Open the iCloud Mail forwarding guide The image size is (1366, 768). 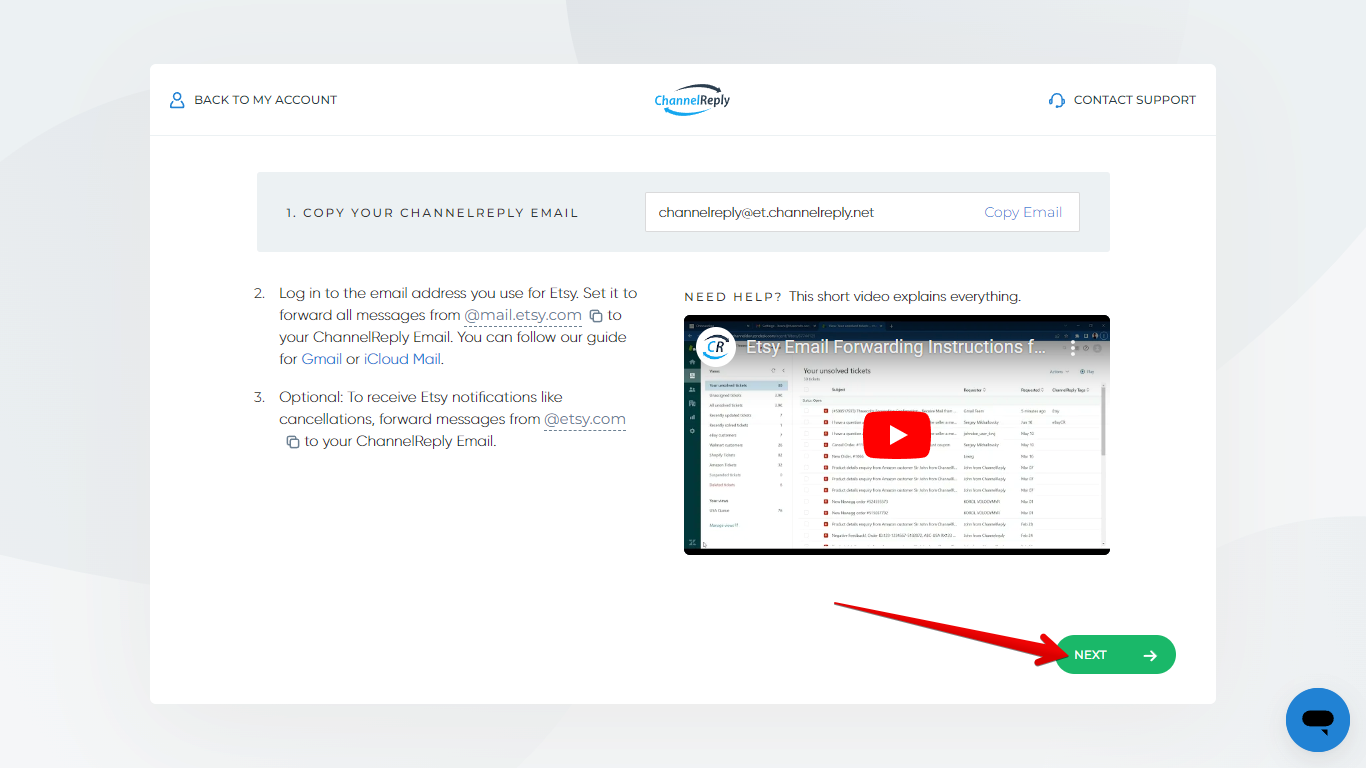(x=402, y=359)
